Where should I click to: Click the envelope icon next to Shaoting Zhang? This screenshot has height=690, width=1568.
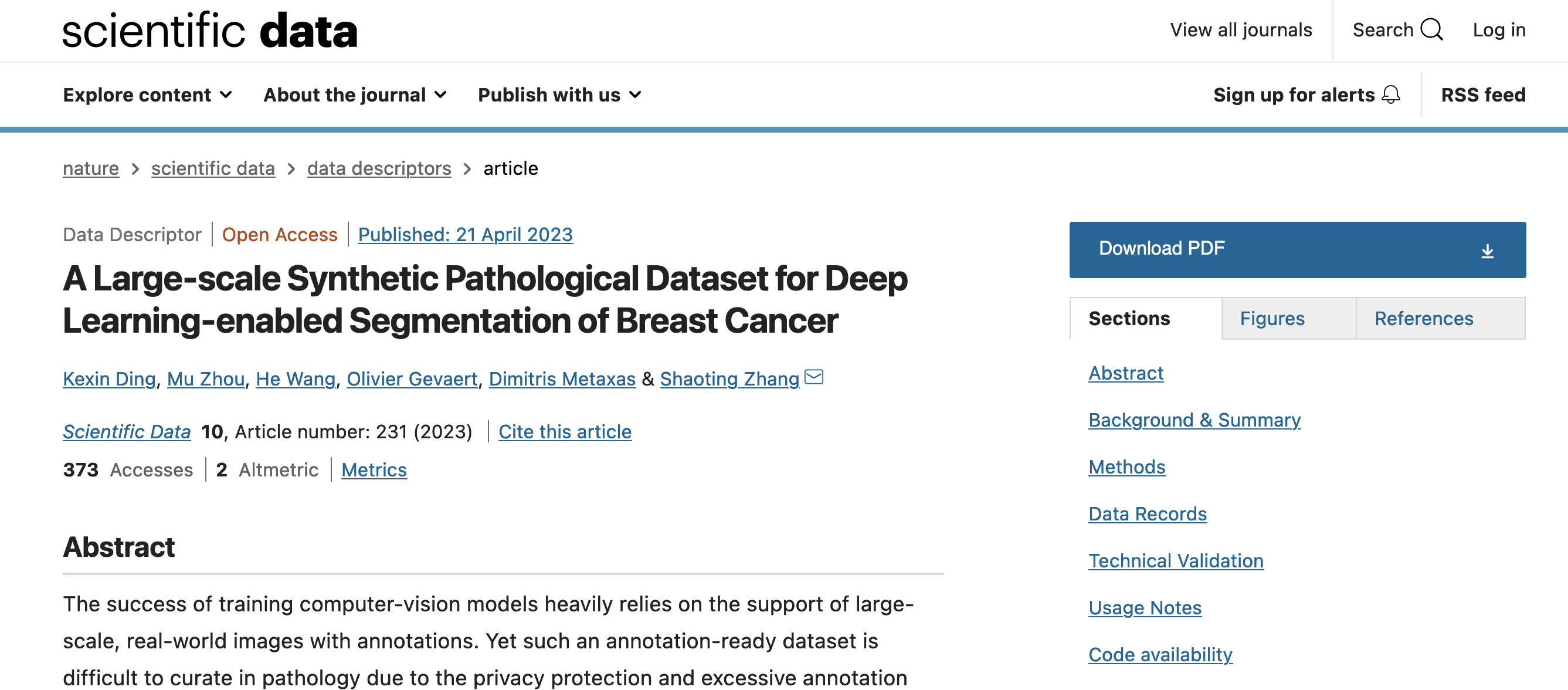click(x=814, y=378)
